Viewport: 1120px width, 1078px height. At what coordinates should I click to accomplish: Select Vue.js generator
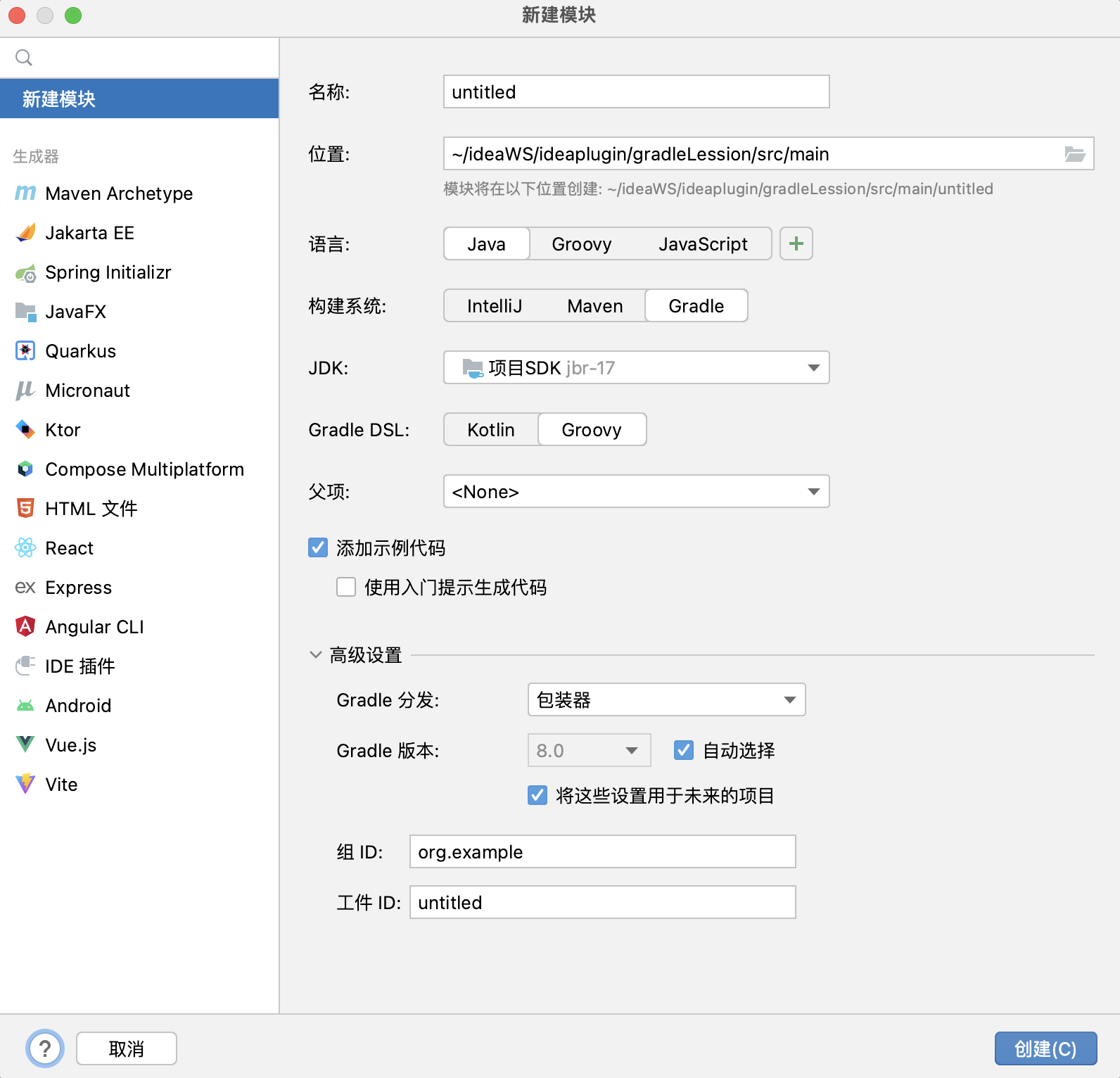click(139, 744)
